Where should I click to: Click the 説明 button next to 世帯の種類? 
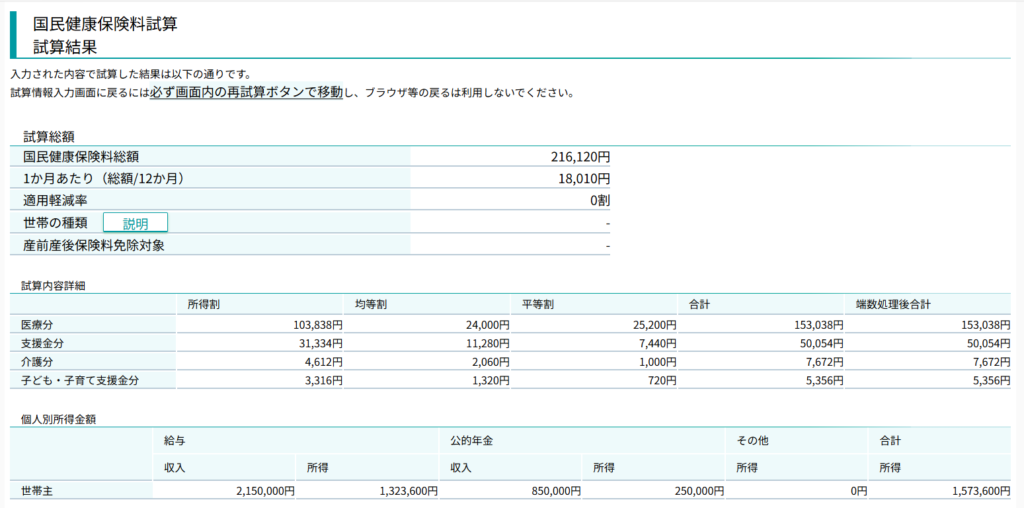pos(135,223)
